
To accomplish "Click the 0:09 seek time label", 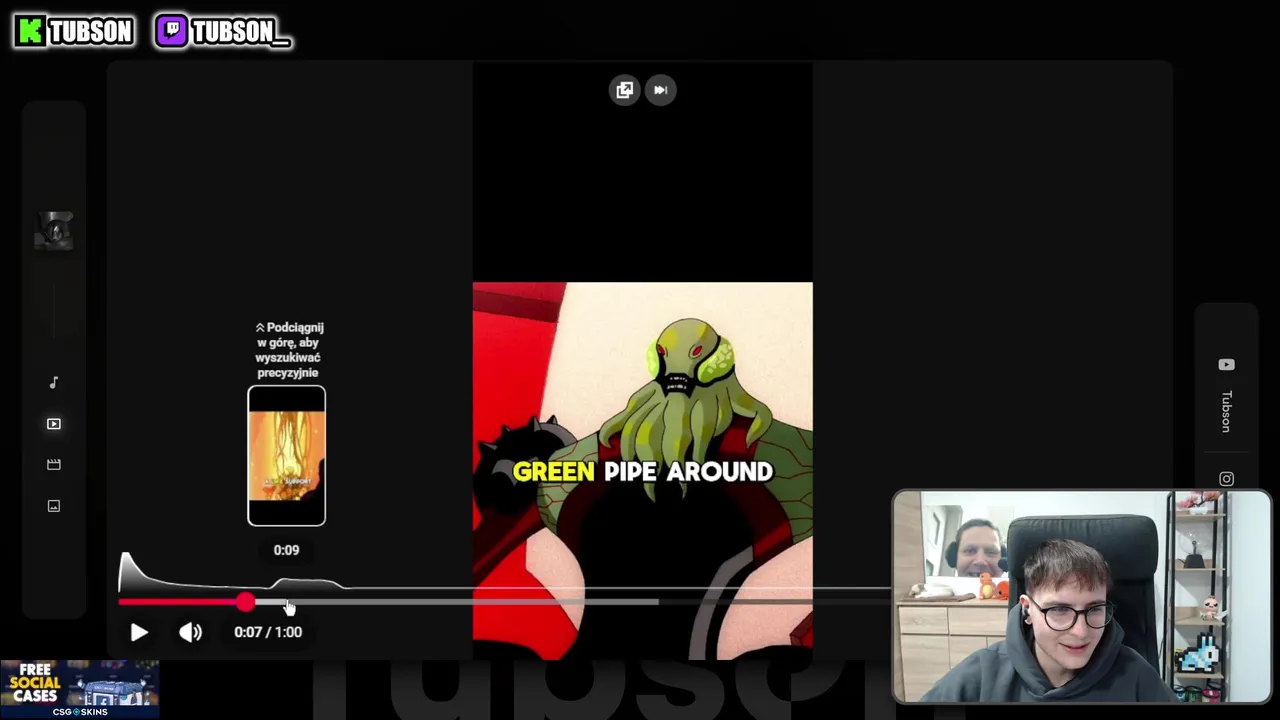I will 286,550.
